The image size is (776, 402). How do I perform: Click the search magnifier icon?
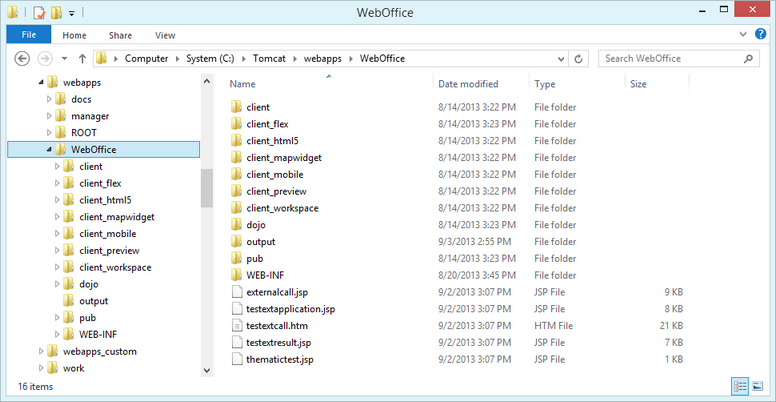748,58
